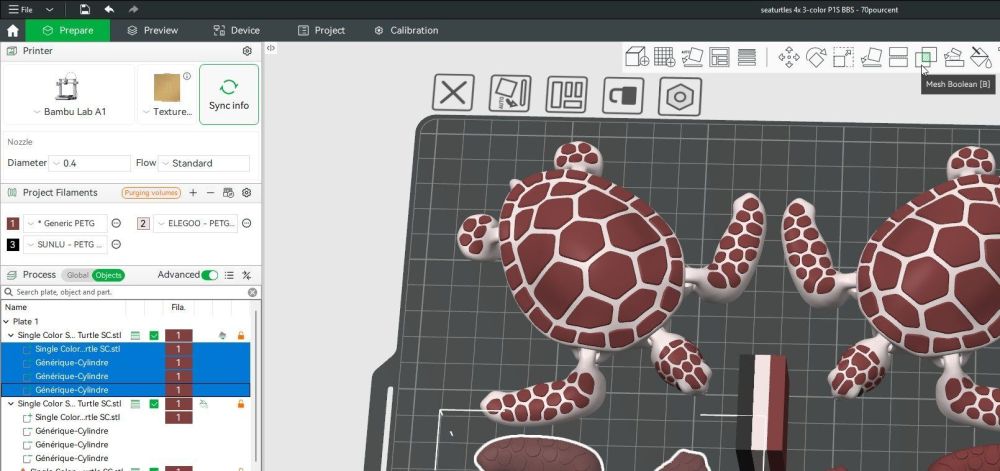This screenshot has height=471, width=1000.
Task: Switch to the Project tab
Action: (x=321, y=31)
